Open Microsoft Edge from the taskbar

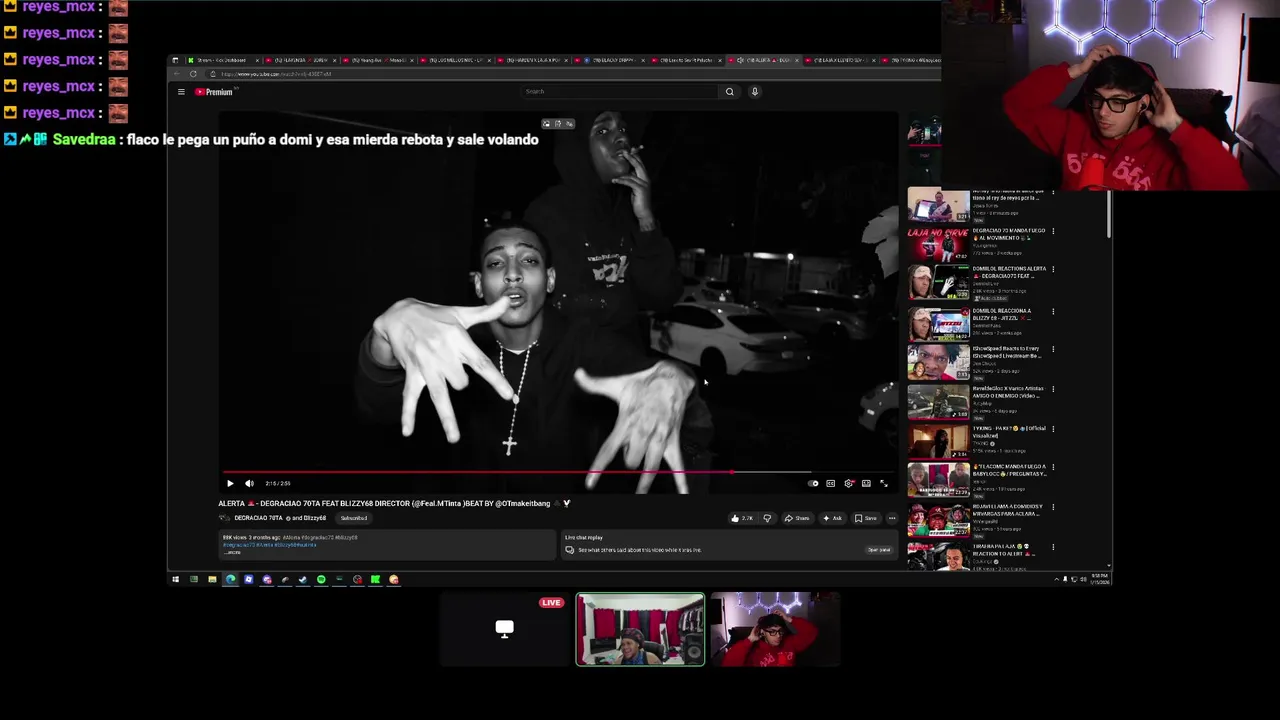pyautogui.click(x=230, y=579)
